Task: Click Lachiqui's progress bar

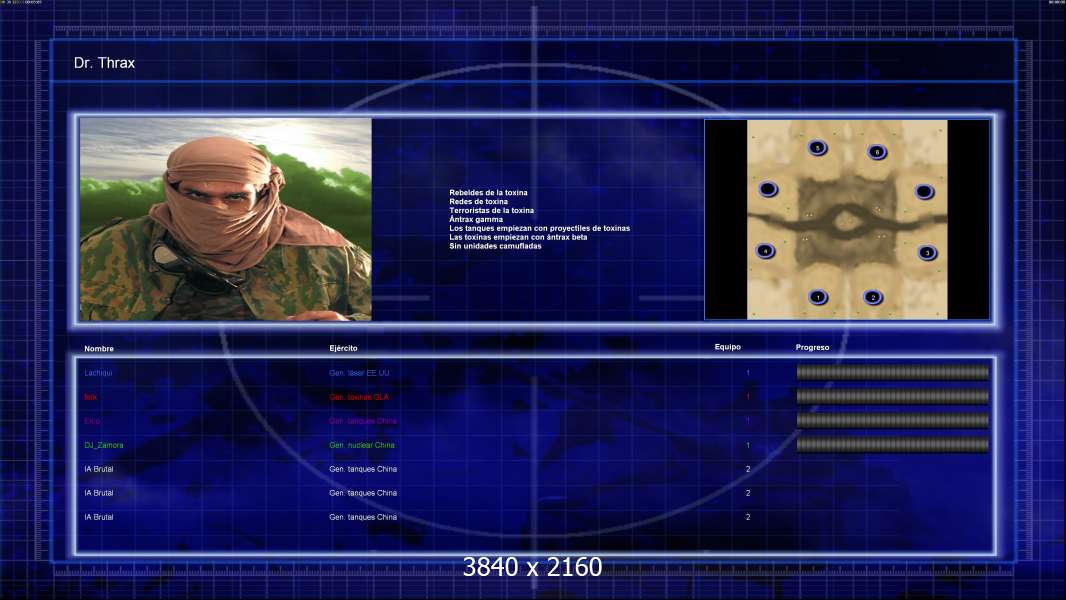Action: coord(893,372)
